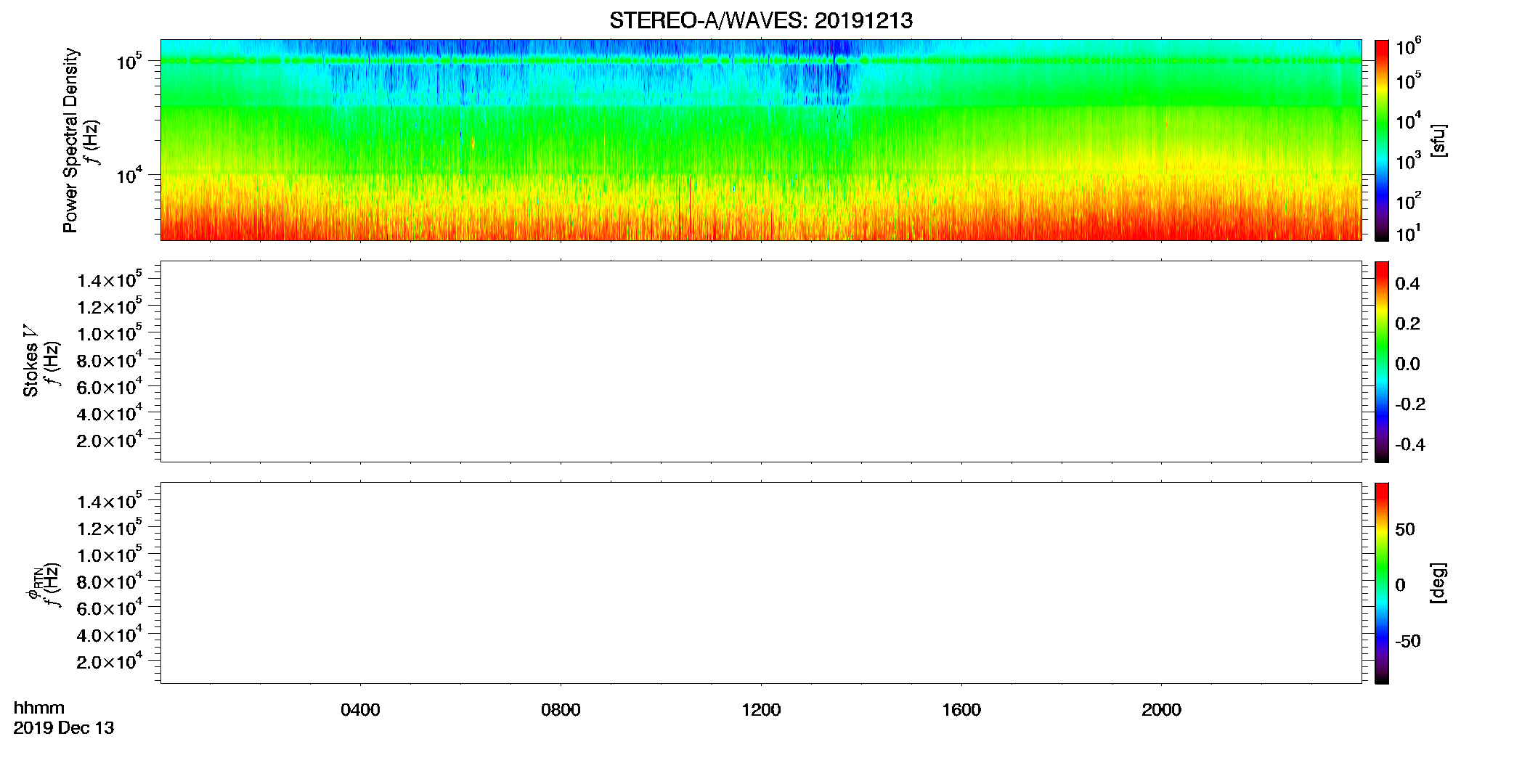Click the plot title STEREO-A/WAVES: 20191213
This screenshot has height=784, width=1522.
761,20
